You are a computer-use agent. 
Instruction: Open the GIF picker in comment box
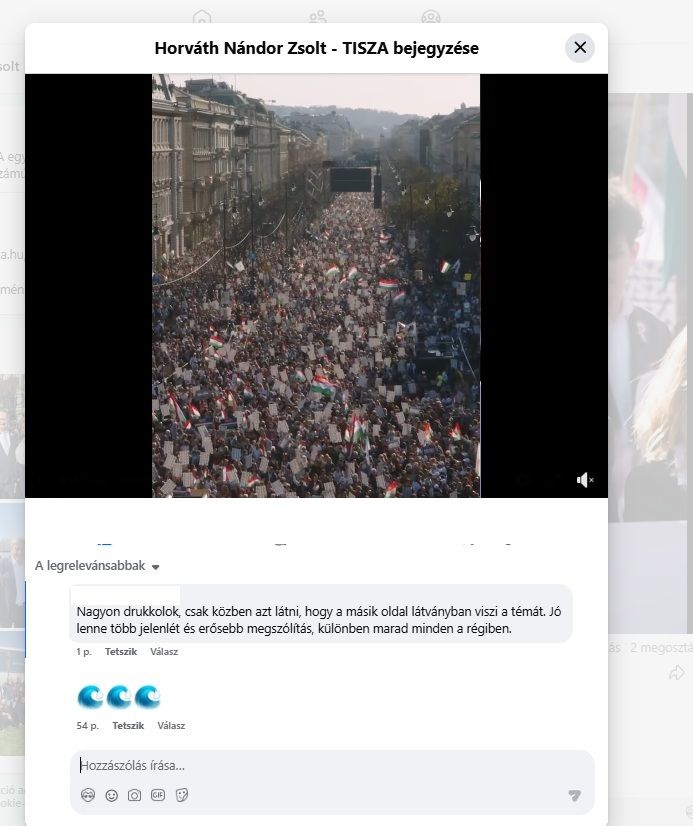(x=158, y=795)
